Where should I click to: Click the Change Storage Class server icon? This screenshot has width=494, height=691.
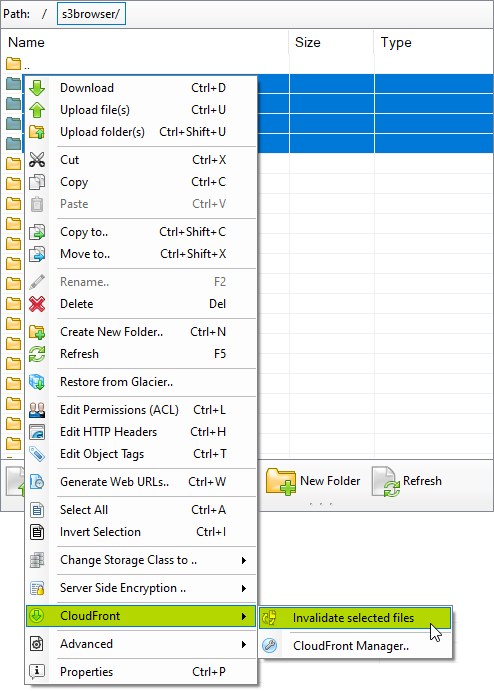(37, 560)
